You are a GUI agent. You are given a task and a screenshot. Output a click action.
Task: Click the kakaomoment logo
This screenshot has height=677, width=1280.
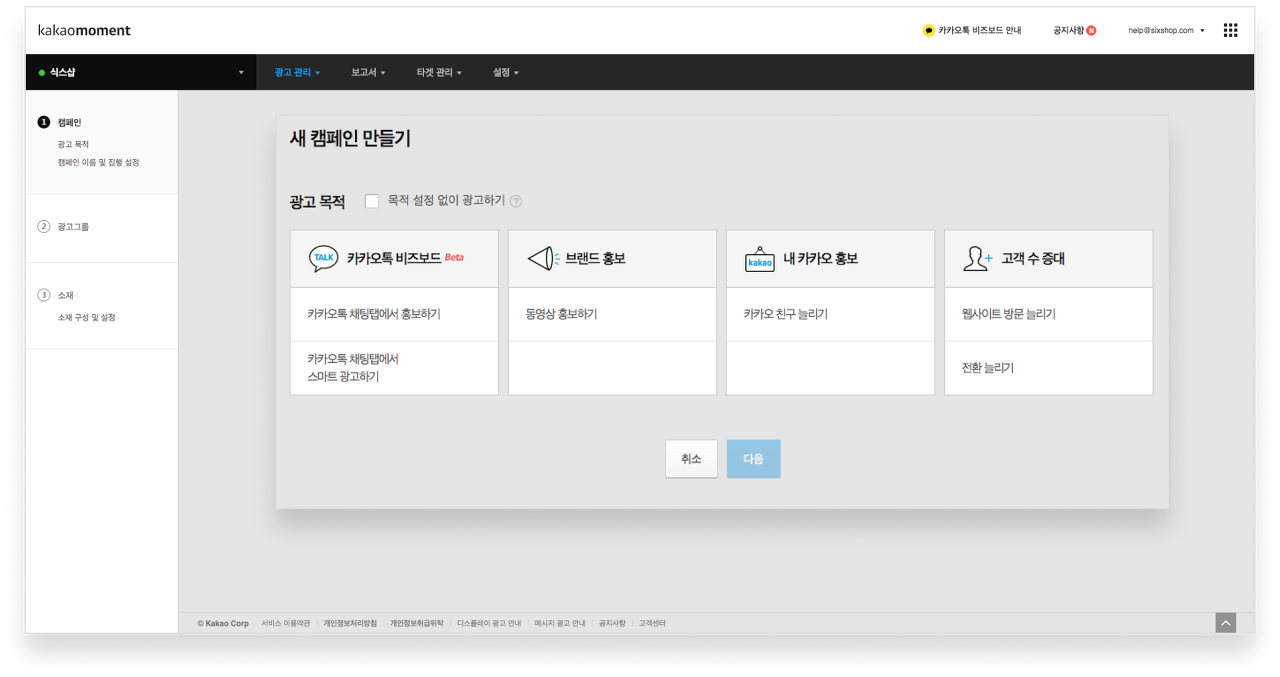coord(84,30)
